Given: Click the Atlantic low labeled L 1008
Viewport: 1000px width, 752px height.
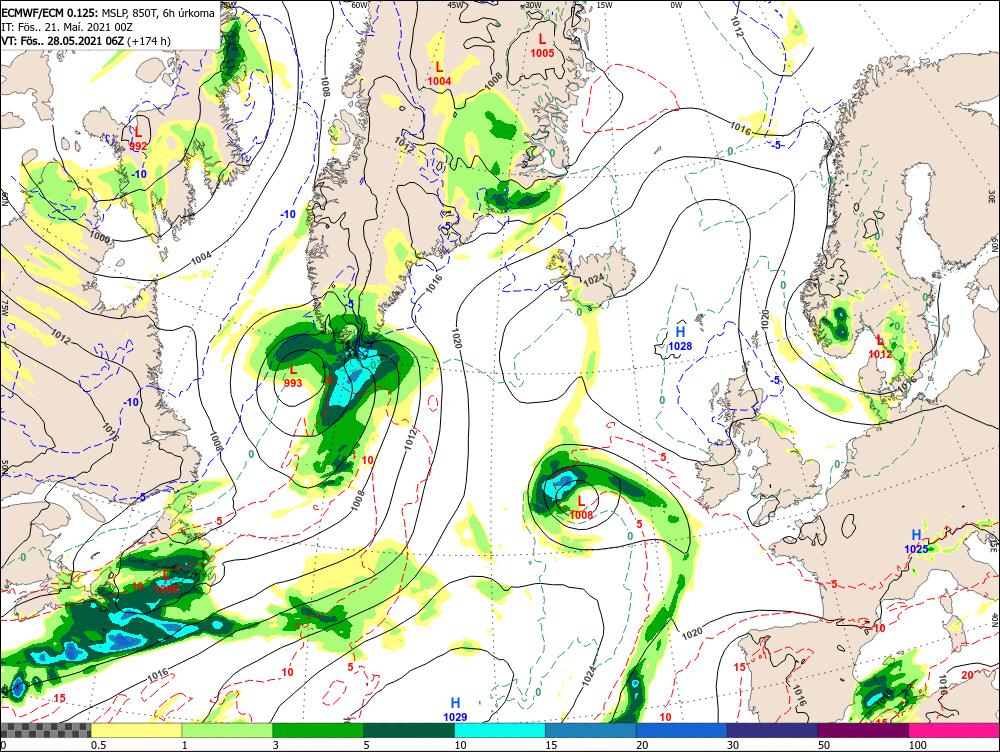Looking at the screenshot, I should [x=581, y=507].
